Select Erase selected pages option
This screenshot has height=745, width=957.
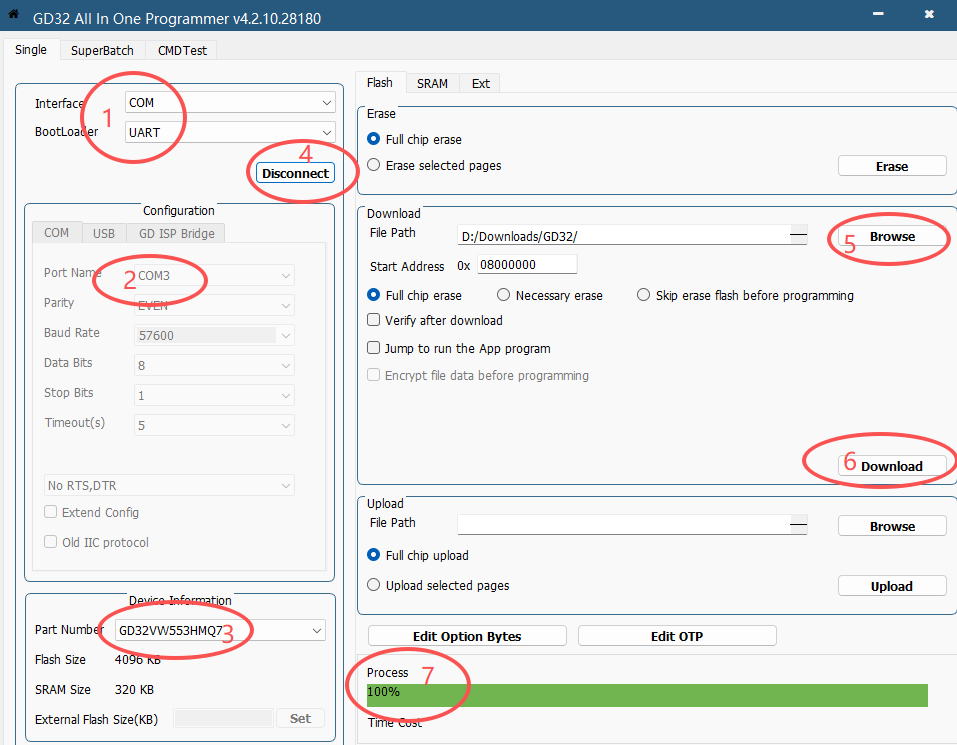click(x=374, y=165)
